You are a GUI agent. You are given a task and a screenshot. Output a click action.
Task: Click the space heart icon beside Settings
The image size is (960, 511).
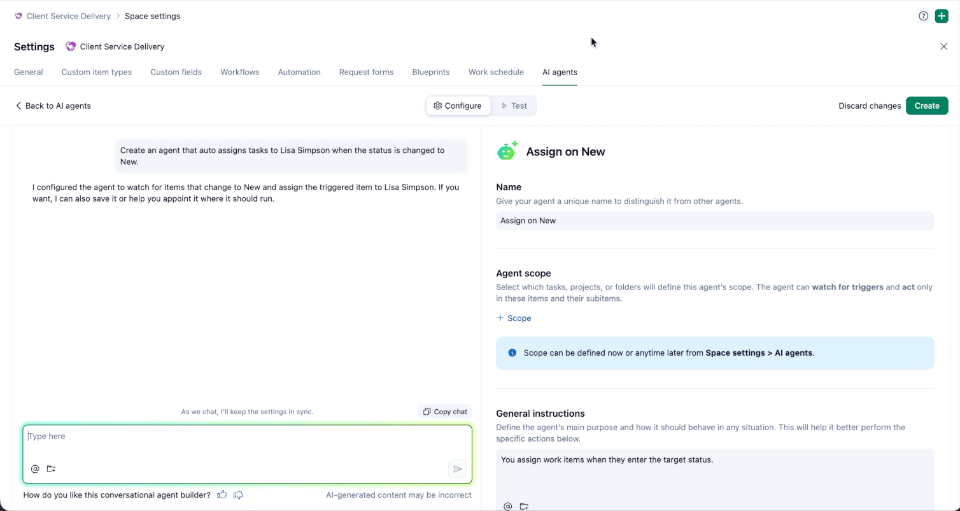(x=71, y=47)
